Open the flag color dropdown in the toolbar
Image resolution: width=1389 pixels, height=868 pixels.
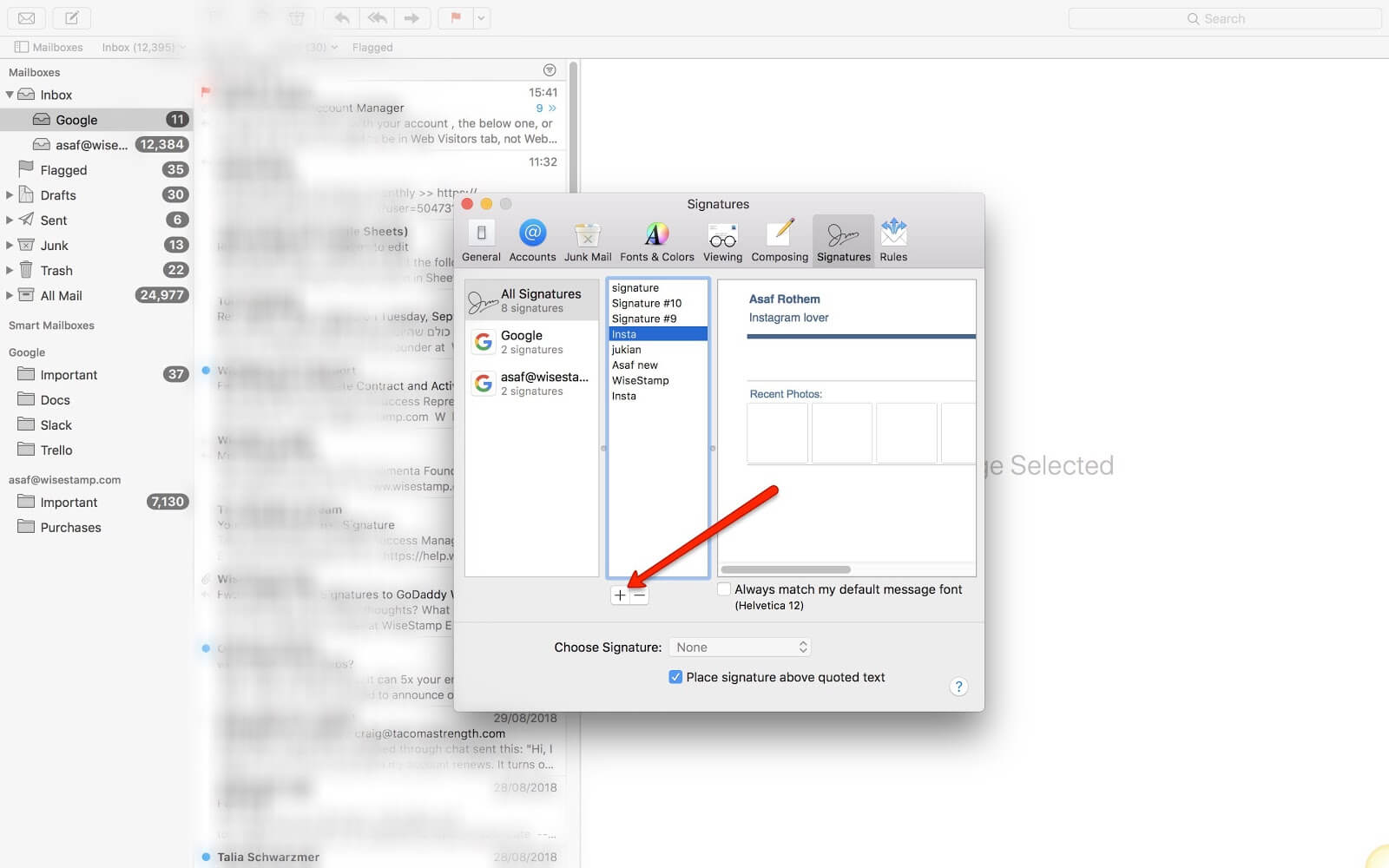pos(480,17)
